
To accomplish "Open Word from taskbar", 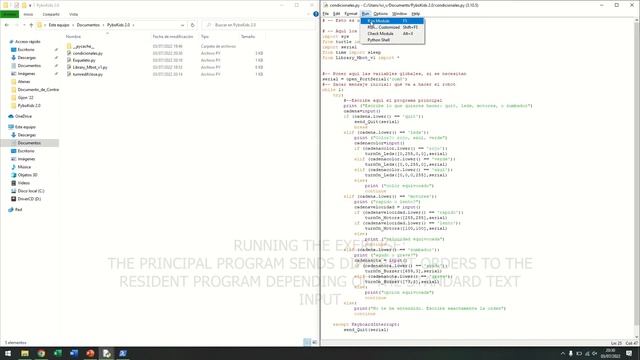I will point(74,353).
